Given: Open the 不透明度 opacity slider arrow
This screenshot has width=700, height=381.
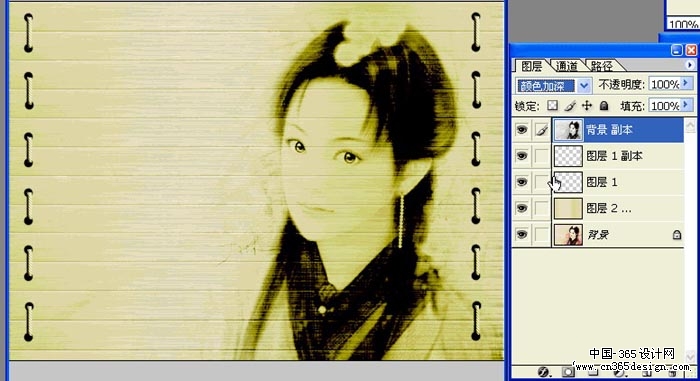Looking at the screenshot, I should [x=686, y=84].
